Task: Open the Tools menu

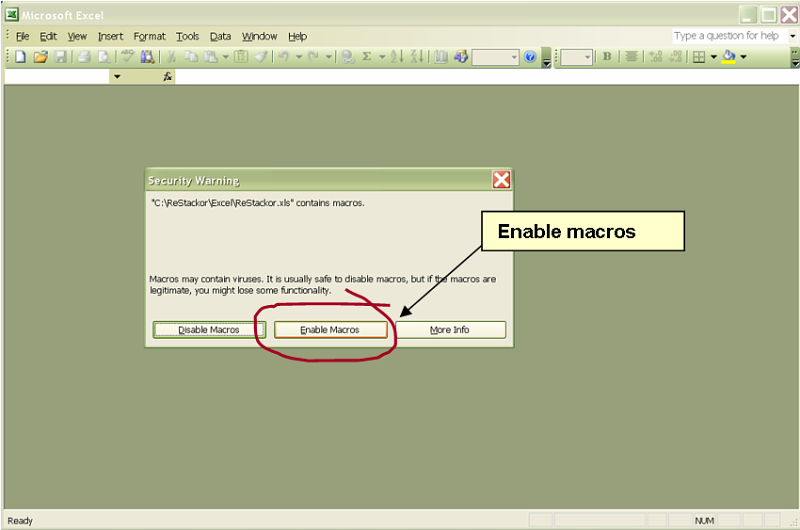Action: (x=187, y=36)
